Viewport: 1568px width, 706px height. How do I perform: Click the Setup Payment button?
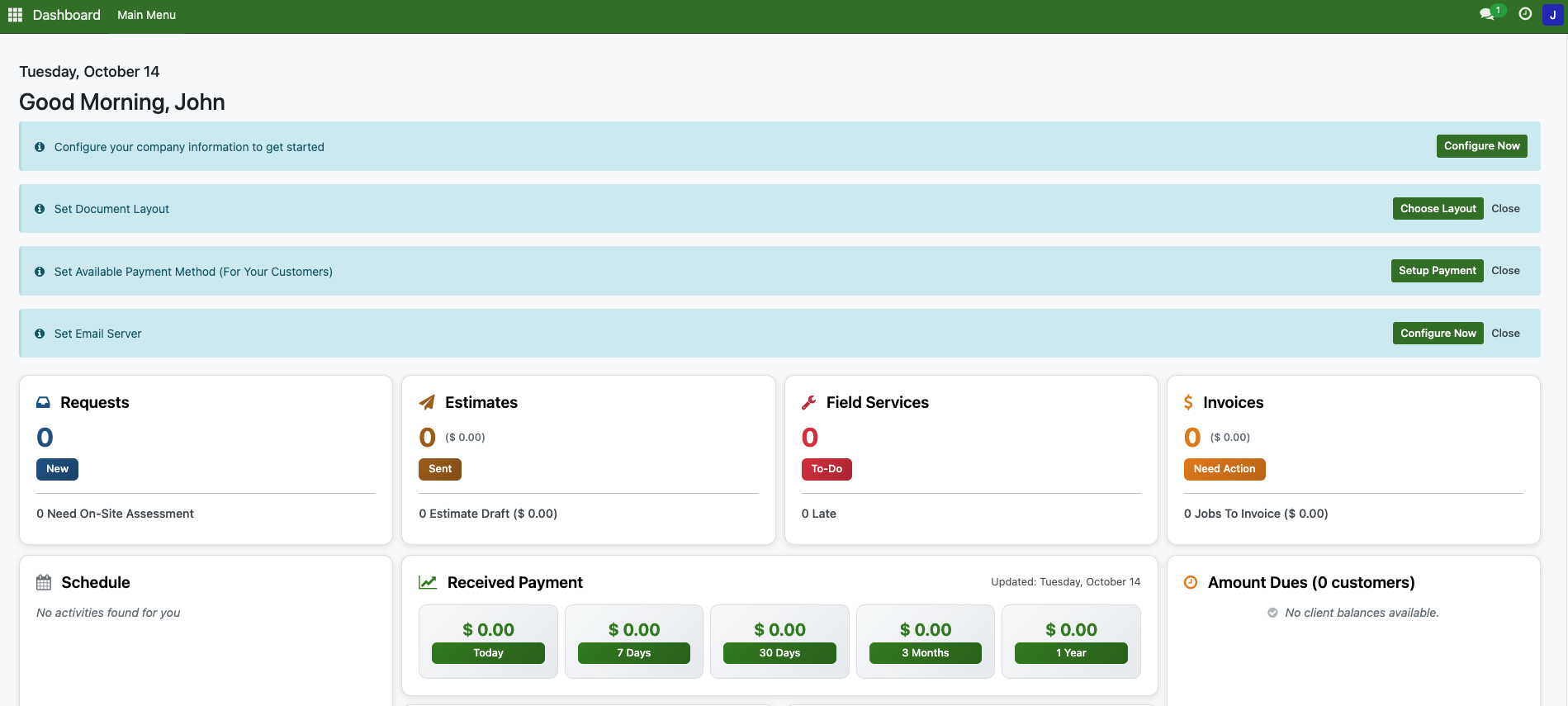pyautogui.click(x=1437, y=271)
